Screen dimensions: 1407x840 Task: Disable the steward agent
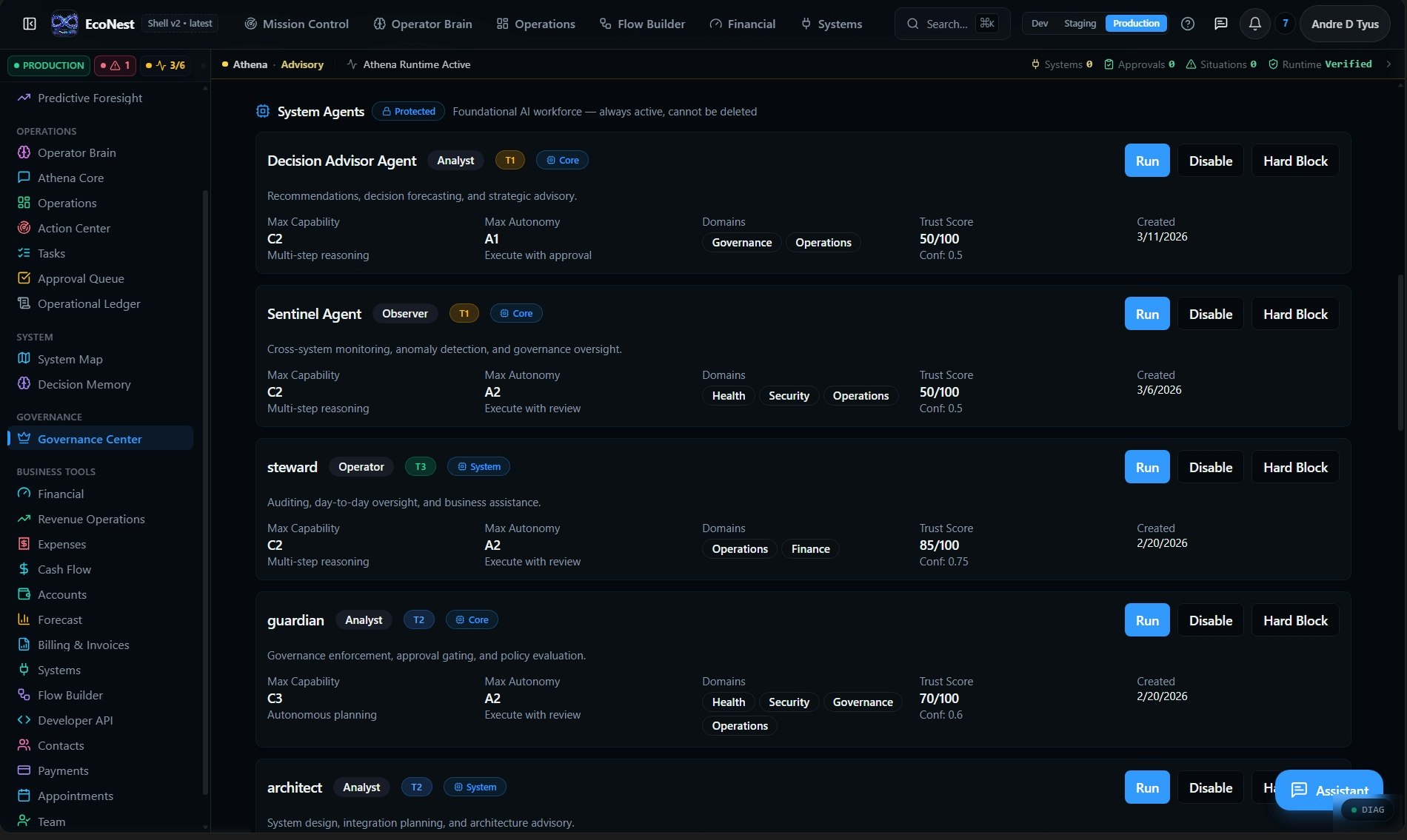(x=1211, y=467)
